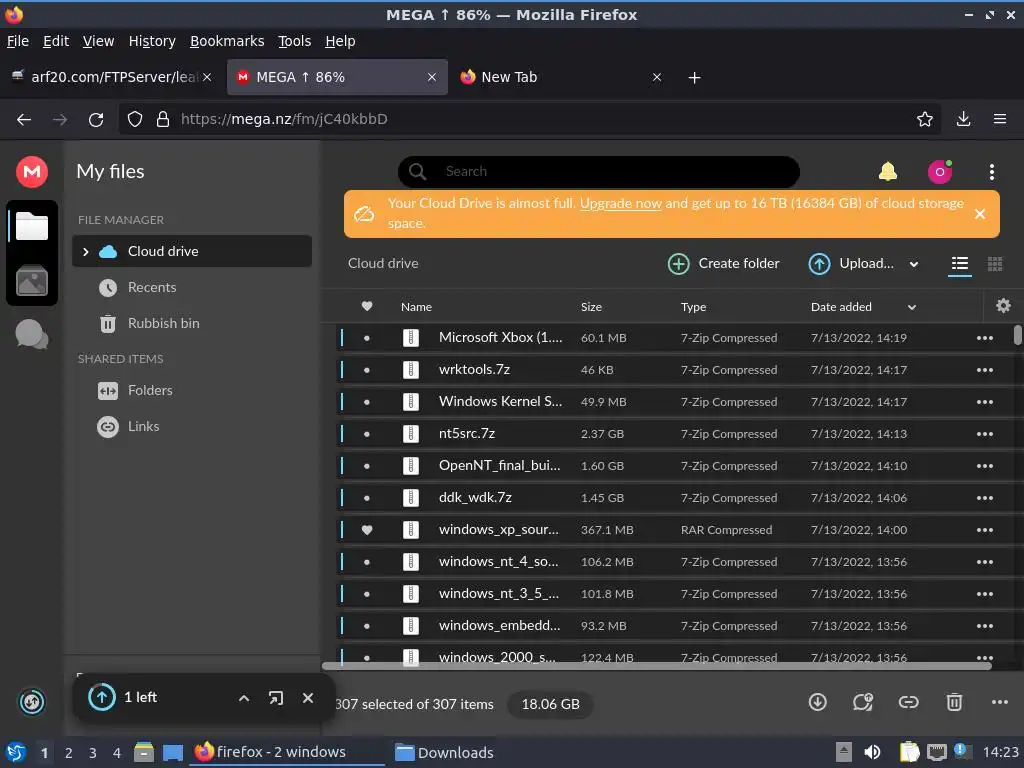
Task: Open the account avatar menu
Action: pyautogui.click(x=940, y=172)
